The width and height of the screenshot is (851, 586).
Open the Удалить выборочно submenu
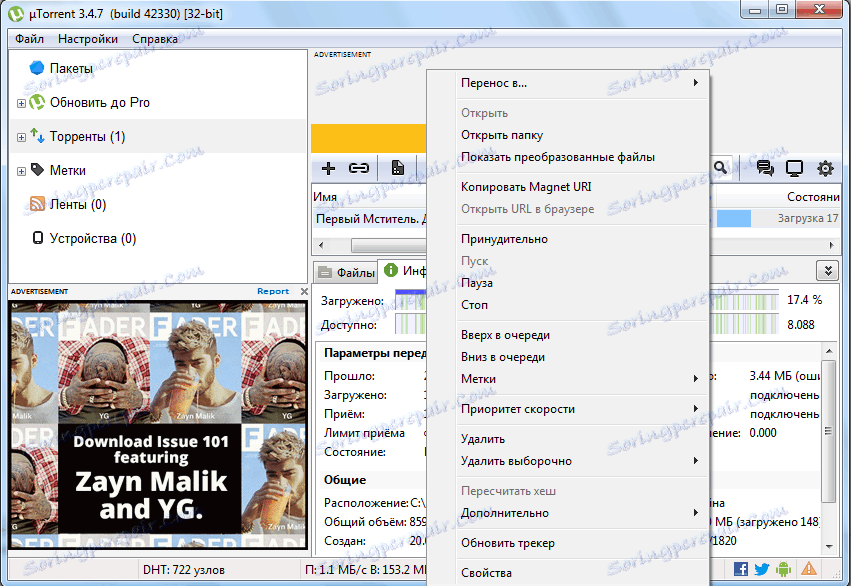pyautogui.click(x=581, y=461)
